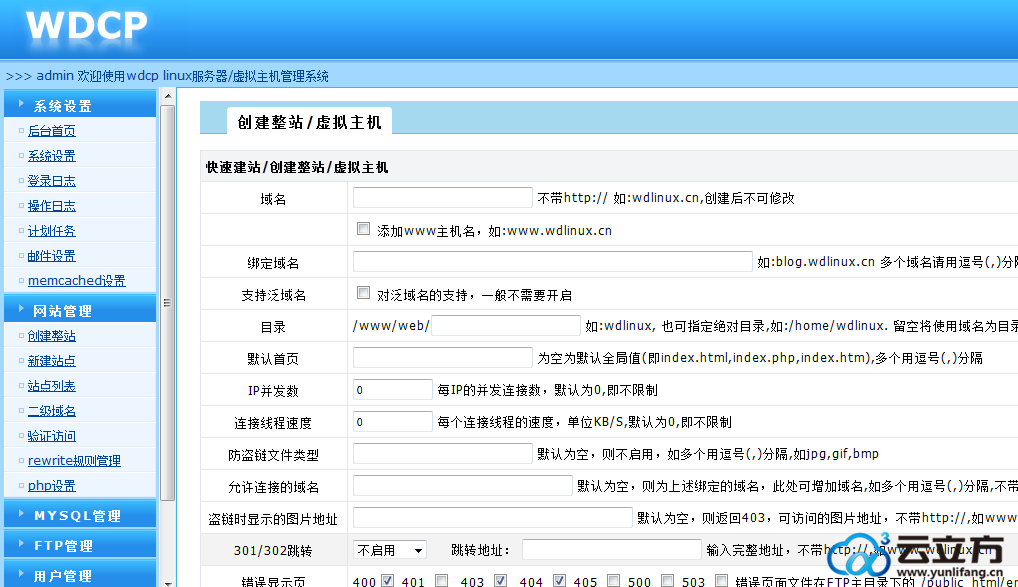Select the 创建整站/虚拟主机 tab

(309, 121)
